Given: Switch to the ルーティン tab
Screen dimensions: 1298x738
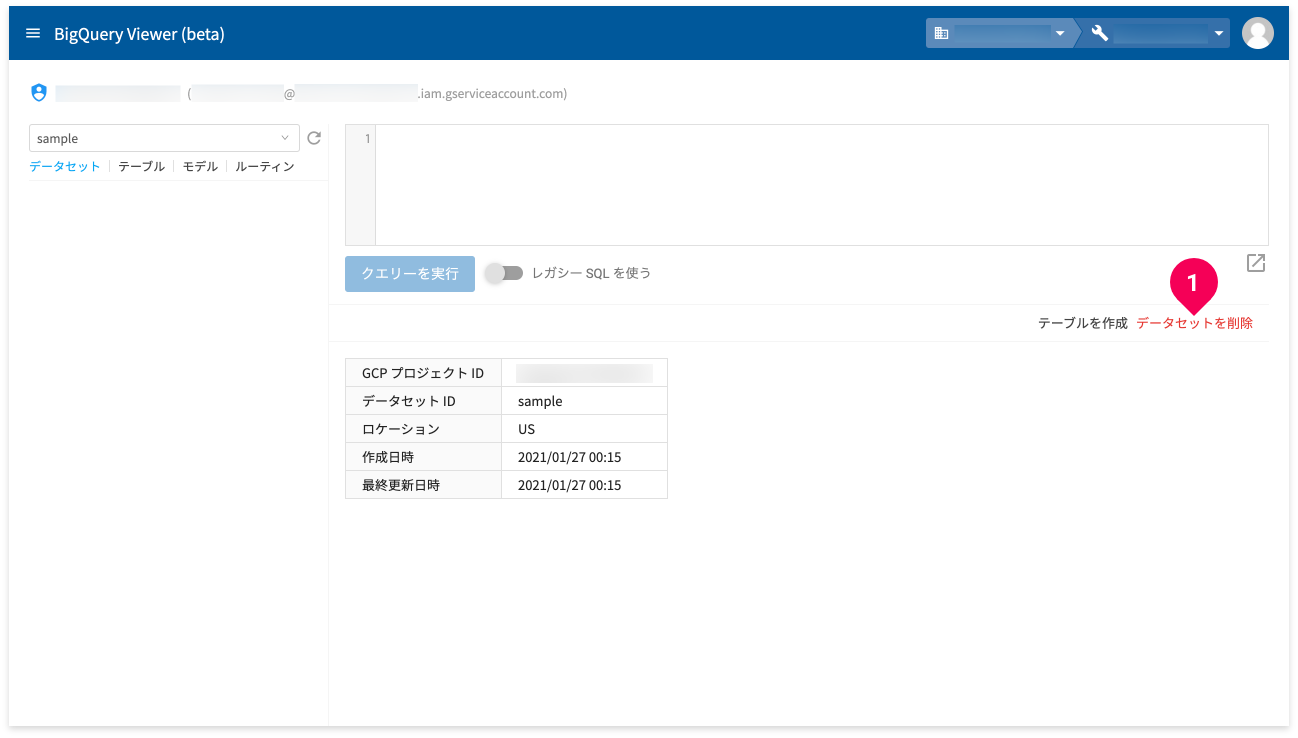Looking at the screenshot, I should click(x=265, y=166).
